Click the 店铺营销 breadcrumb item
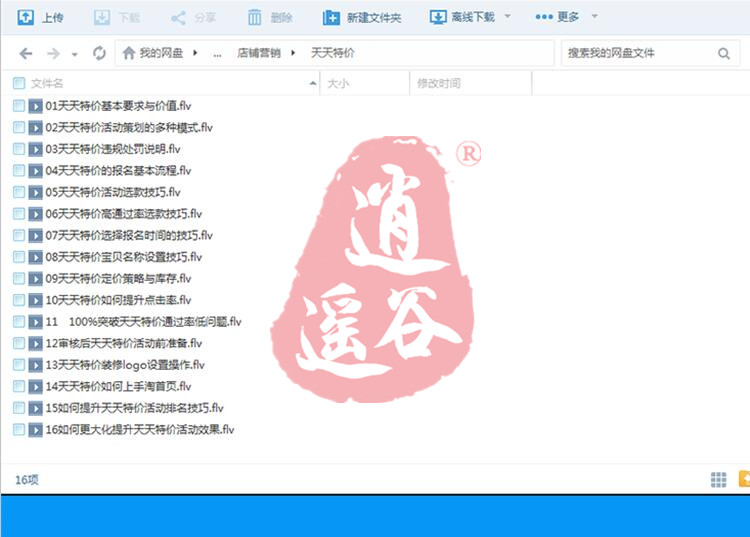The image size is (750, 537). [266, 53]
